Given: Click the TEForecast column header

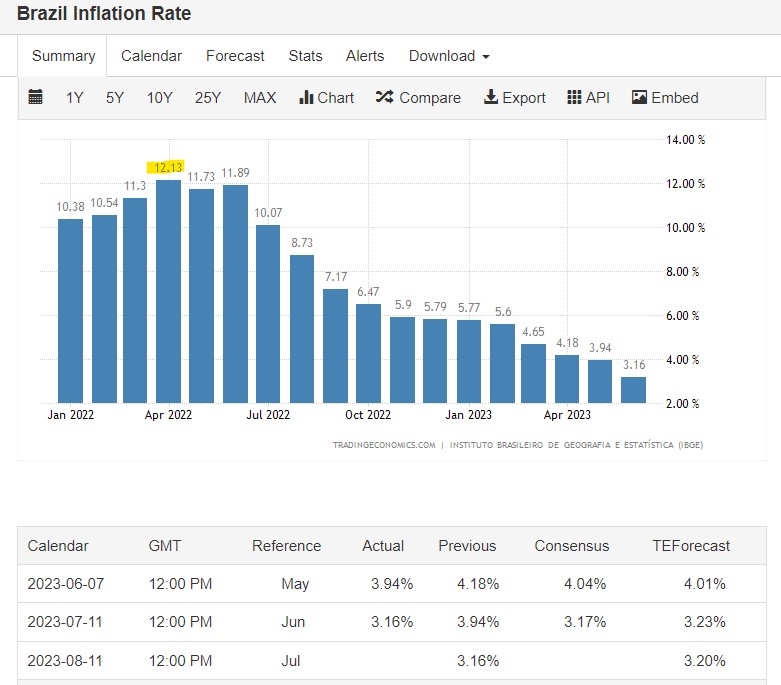Looking at the screenshot, I should click(x=691, y=546).
